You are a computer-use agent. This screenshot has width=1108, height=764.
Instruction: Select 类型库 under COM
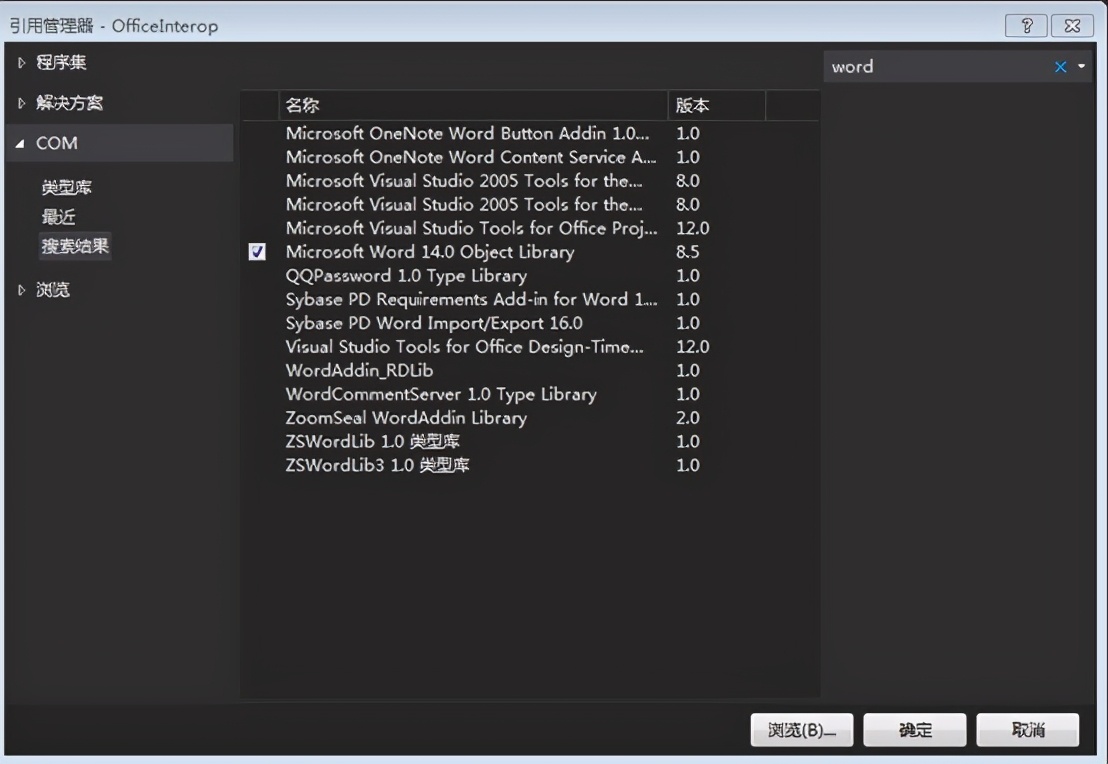[67, 187]
